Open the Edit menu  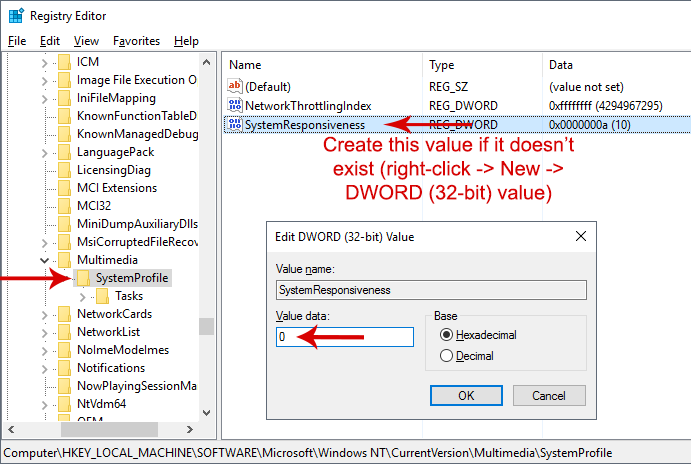tap(49, 41)
